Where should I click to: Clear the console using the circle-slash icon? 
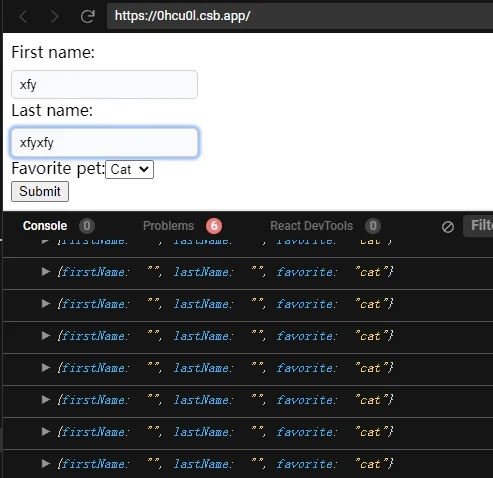(x=448, y=227)
